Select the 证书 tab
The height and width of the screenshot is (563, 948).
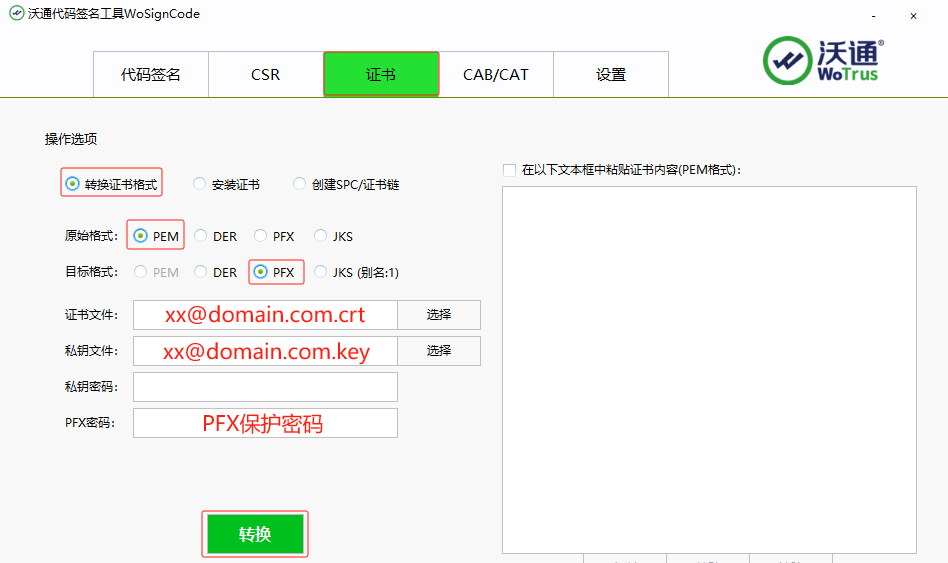tap(381, 74)
